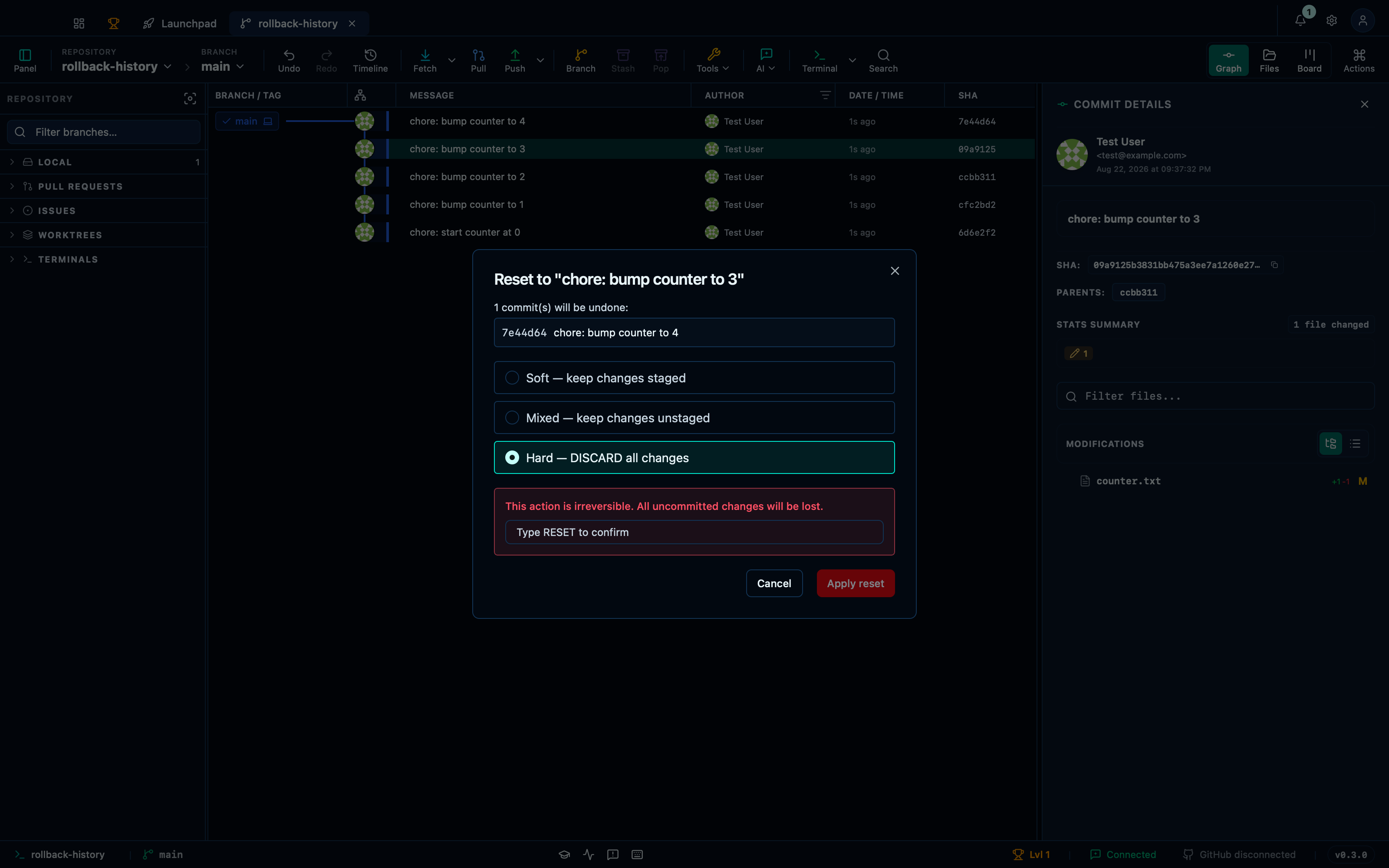Close the reset dialog
This screenshot has width=1389, height=868.
pyautogui.click(x=894, y=271)
